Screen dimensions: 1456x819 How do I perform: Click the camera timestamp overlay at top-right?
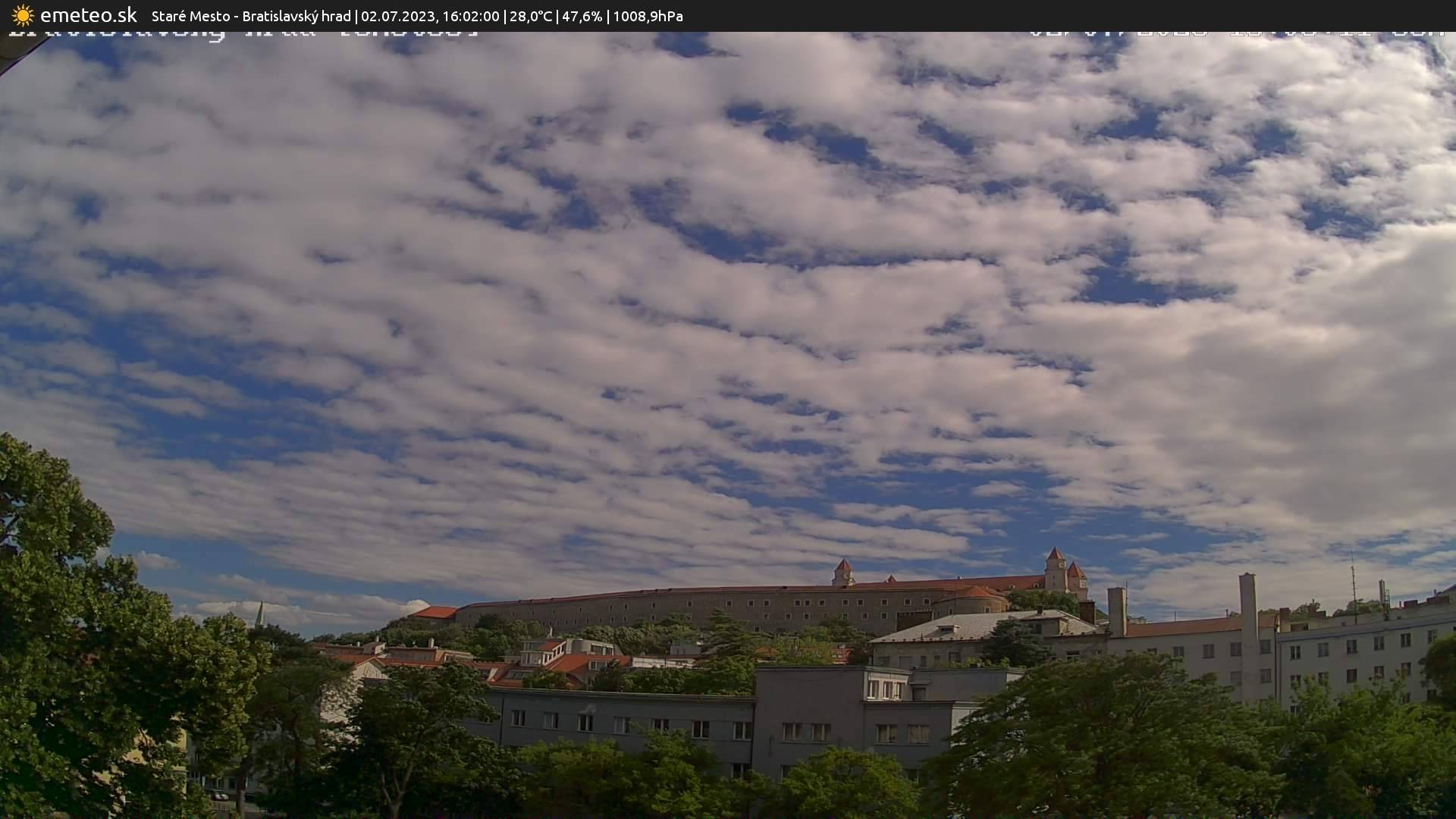coord(1236,34)
